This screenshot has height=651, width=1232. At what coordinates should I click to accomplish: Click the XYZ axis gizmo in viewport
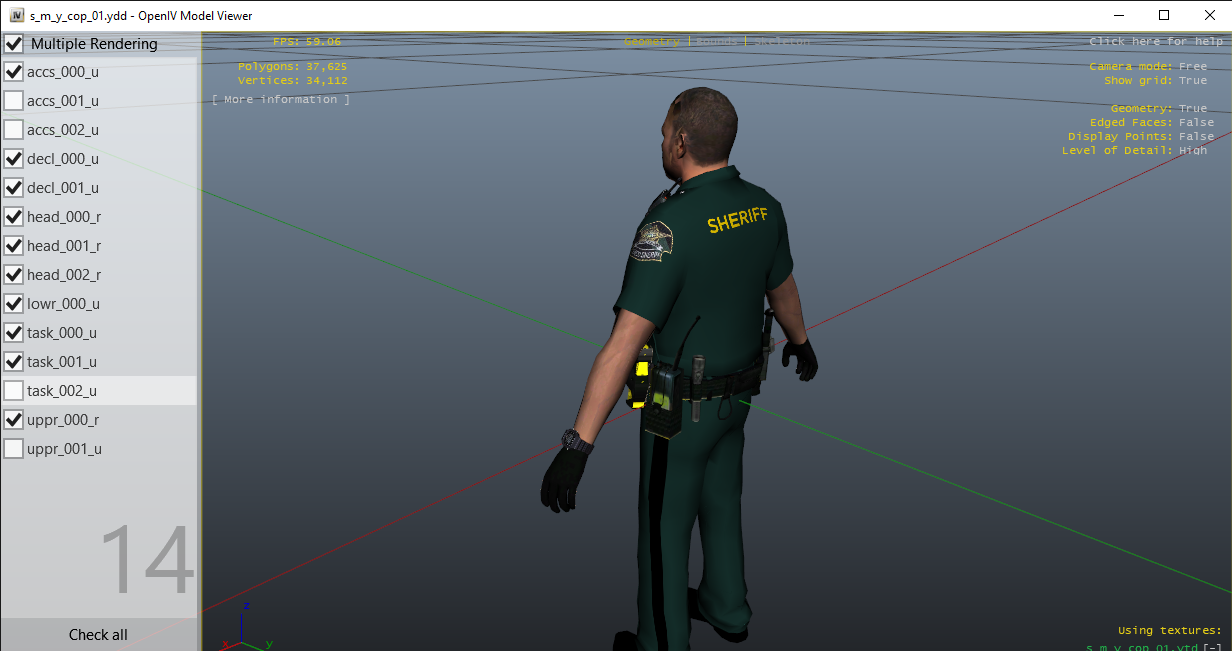coord(244,628)
